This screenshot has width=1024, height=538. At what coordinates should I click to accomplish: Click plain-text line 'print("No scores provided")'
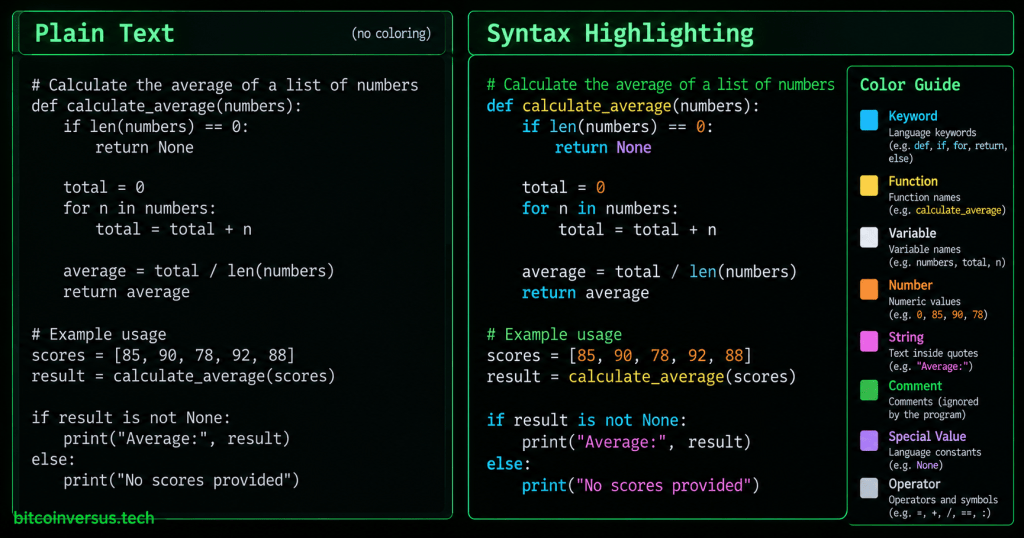181,481
